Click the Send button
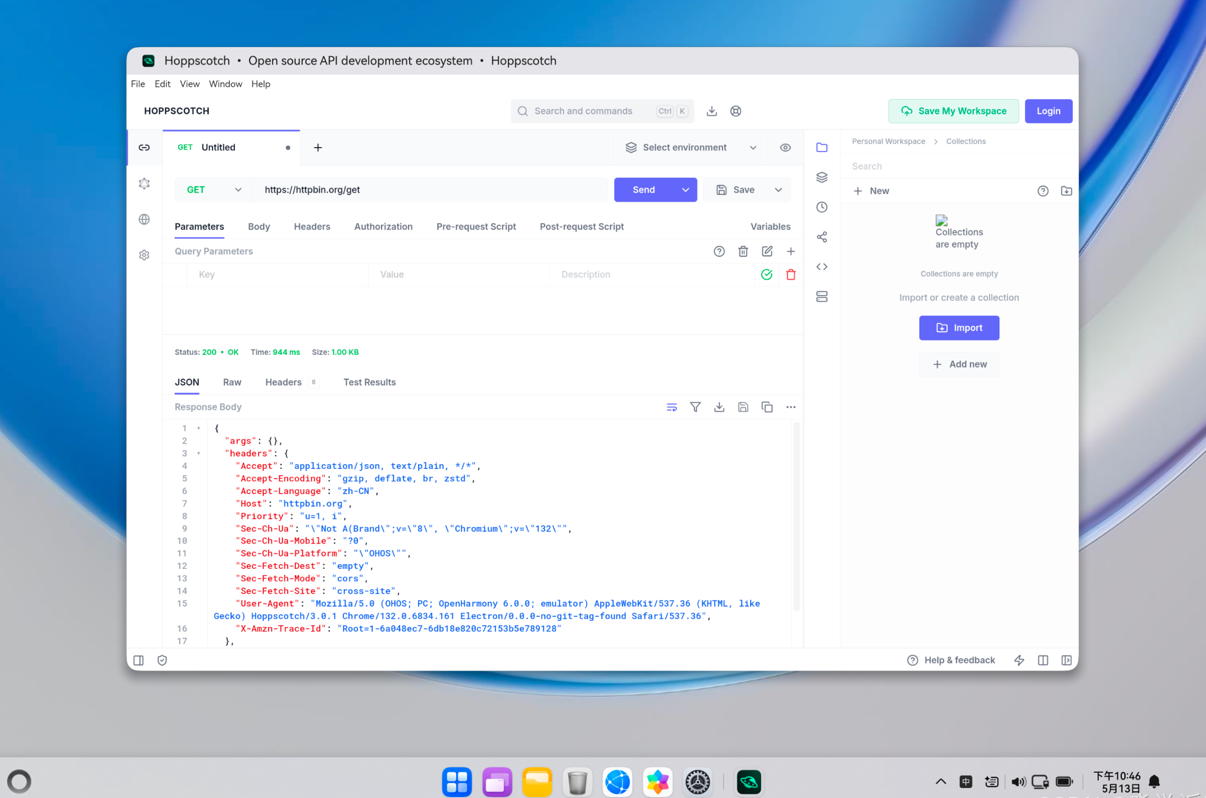The height and width of the screenshot is (798, 1206). (644, 190)
